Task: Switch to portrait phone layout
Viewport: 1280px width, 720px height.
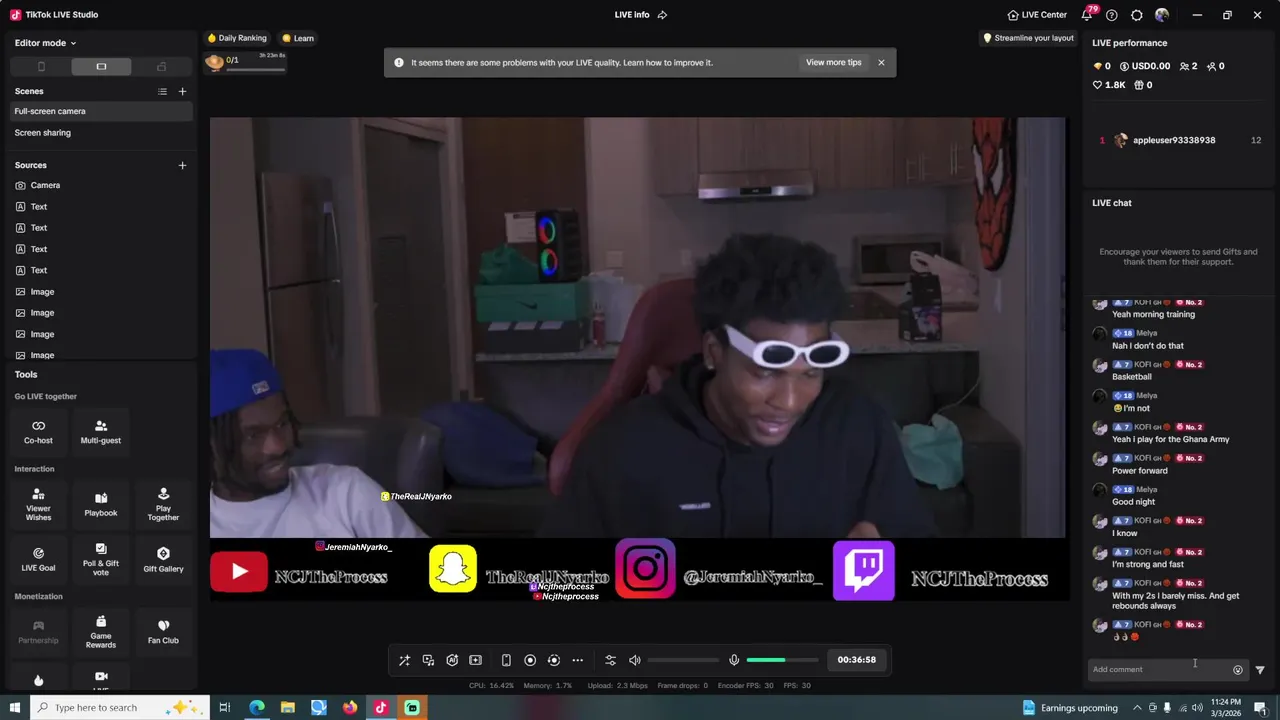Action: tap(41, 67)
